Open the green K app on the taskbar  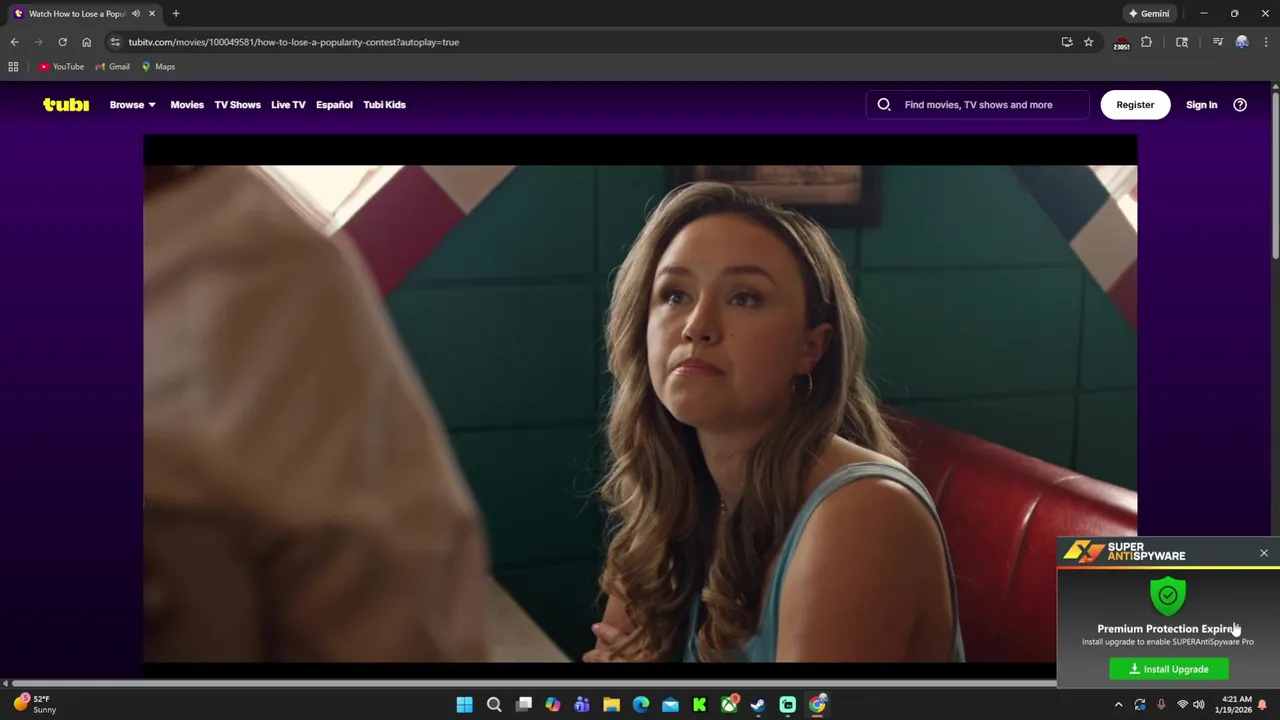click(700, 704)
